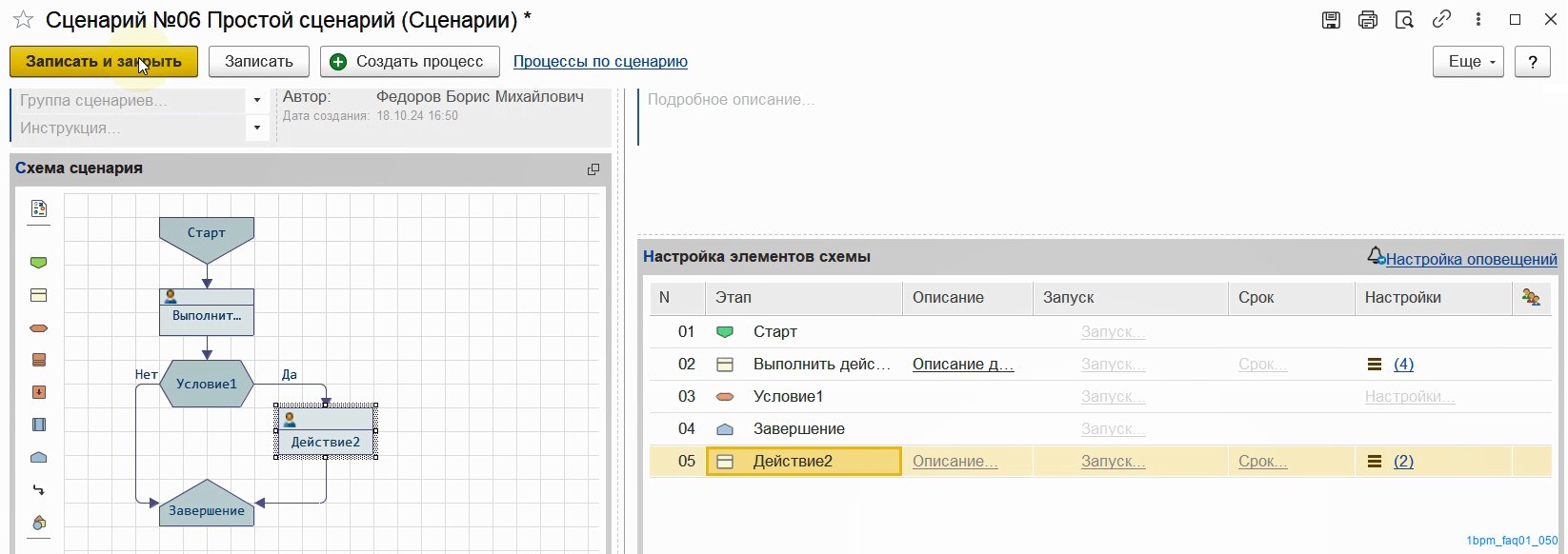Open Процессы по сценарию link

(600, 62)
